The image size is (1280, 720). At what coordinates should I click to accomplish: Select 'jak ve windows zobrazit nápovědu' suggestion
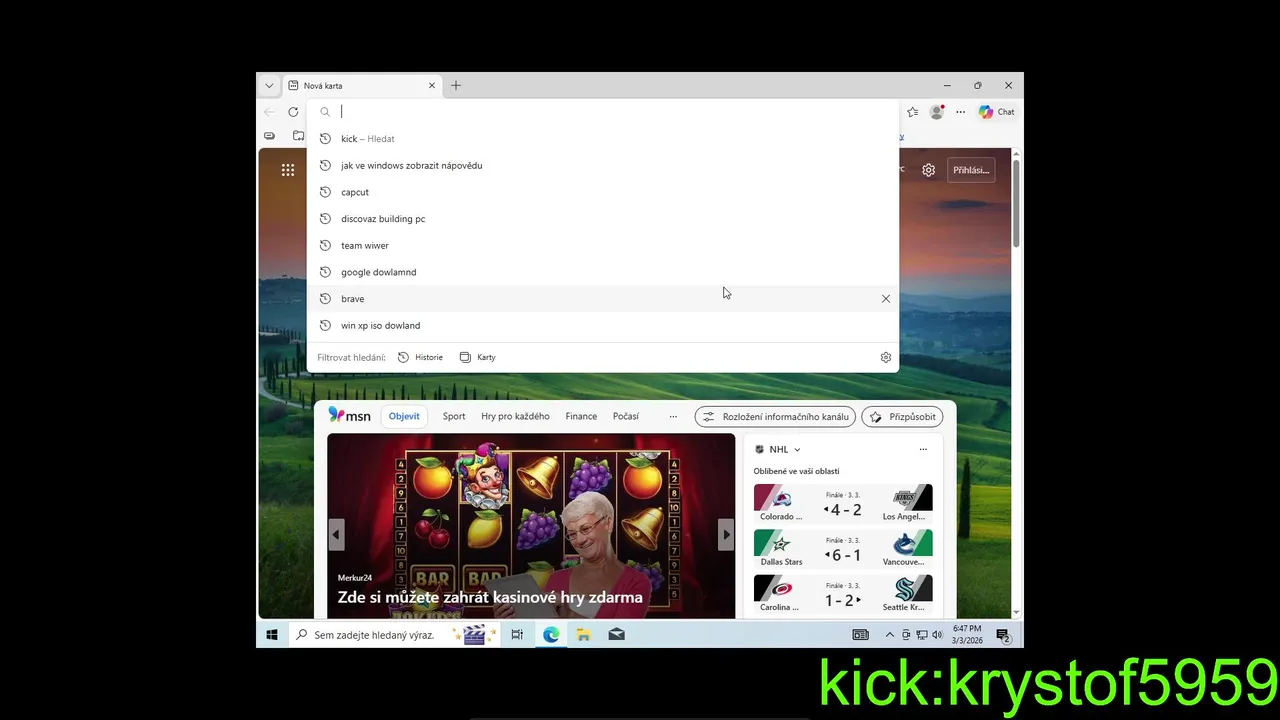603,165
